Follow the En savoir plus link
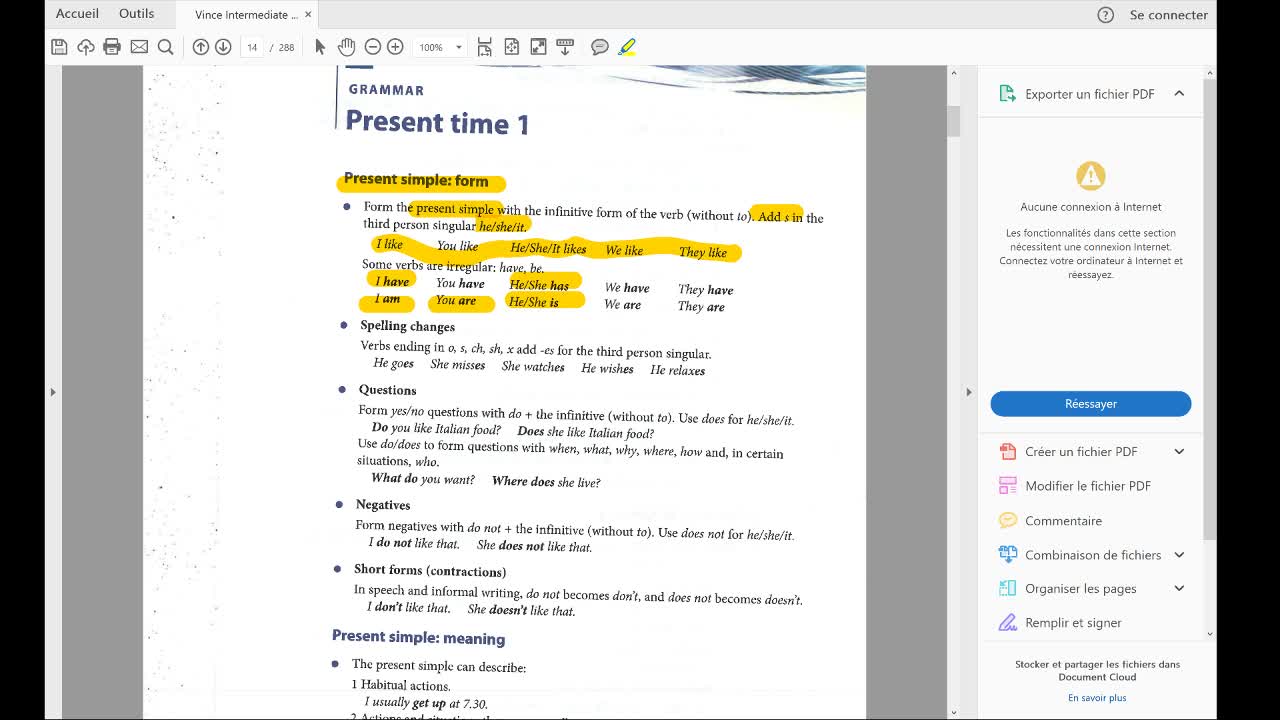 [x=1097, y=698]
